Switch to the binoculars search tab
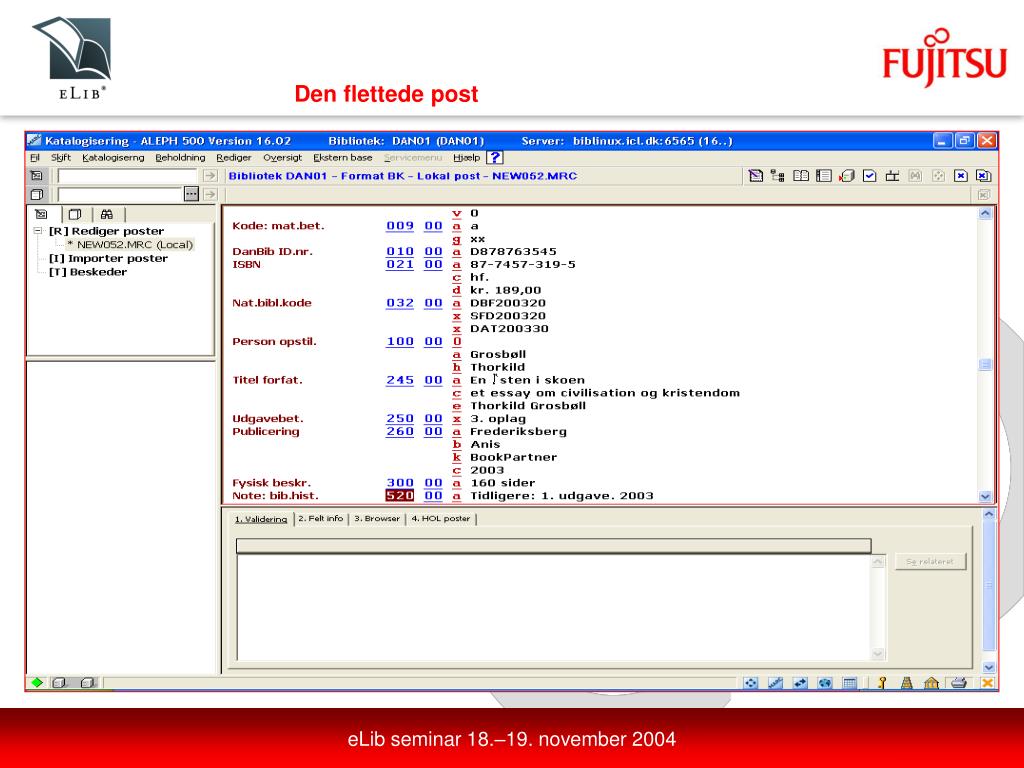Image resolution: width=1024 pixels, height=768 pixels. 107,214
